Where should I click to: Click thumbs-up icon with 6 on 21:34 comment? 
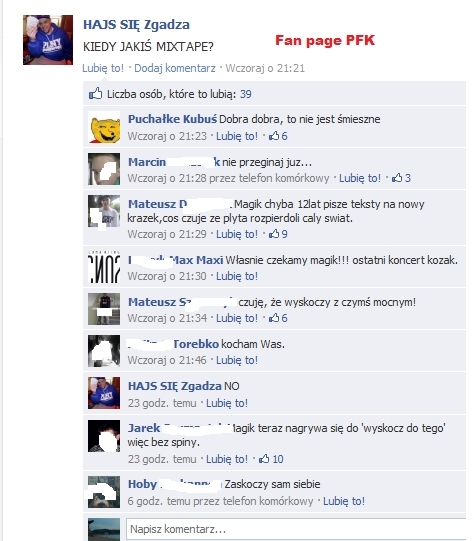pos(274,318)
